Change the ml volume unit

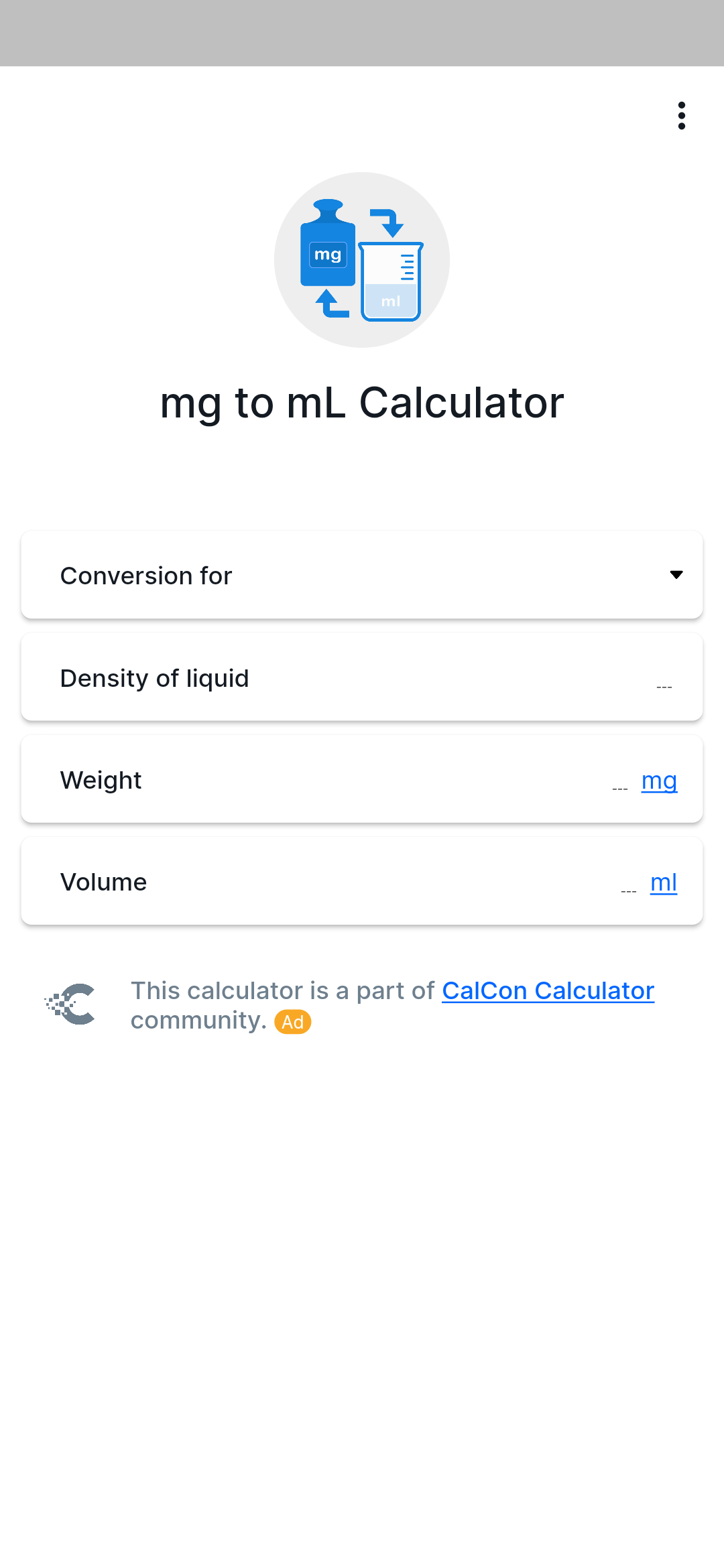[x=664, y=883]
